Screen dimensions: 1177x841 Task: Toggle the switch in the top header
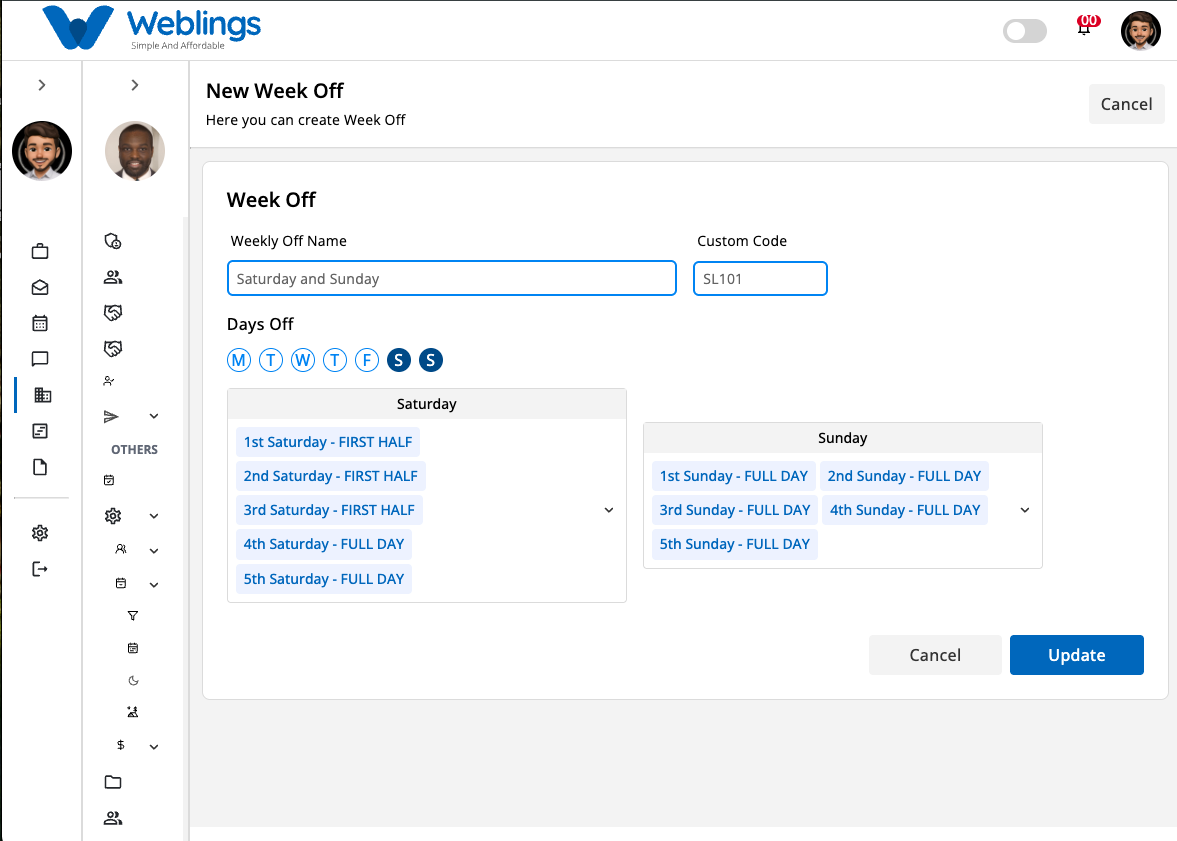1025,31
